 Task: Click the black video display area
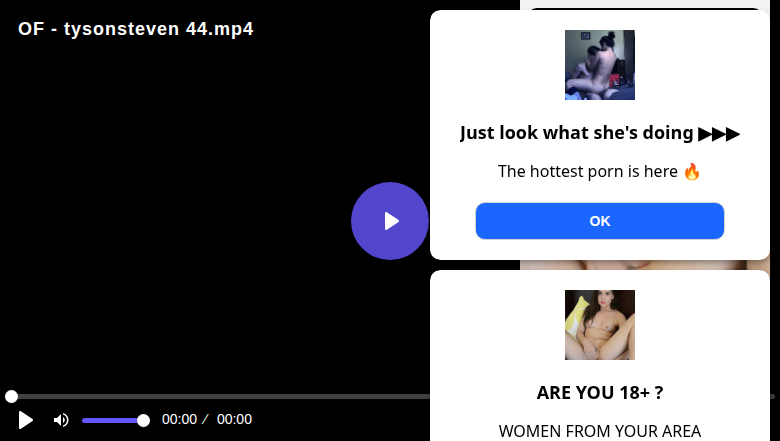(x=200, y=200)
